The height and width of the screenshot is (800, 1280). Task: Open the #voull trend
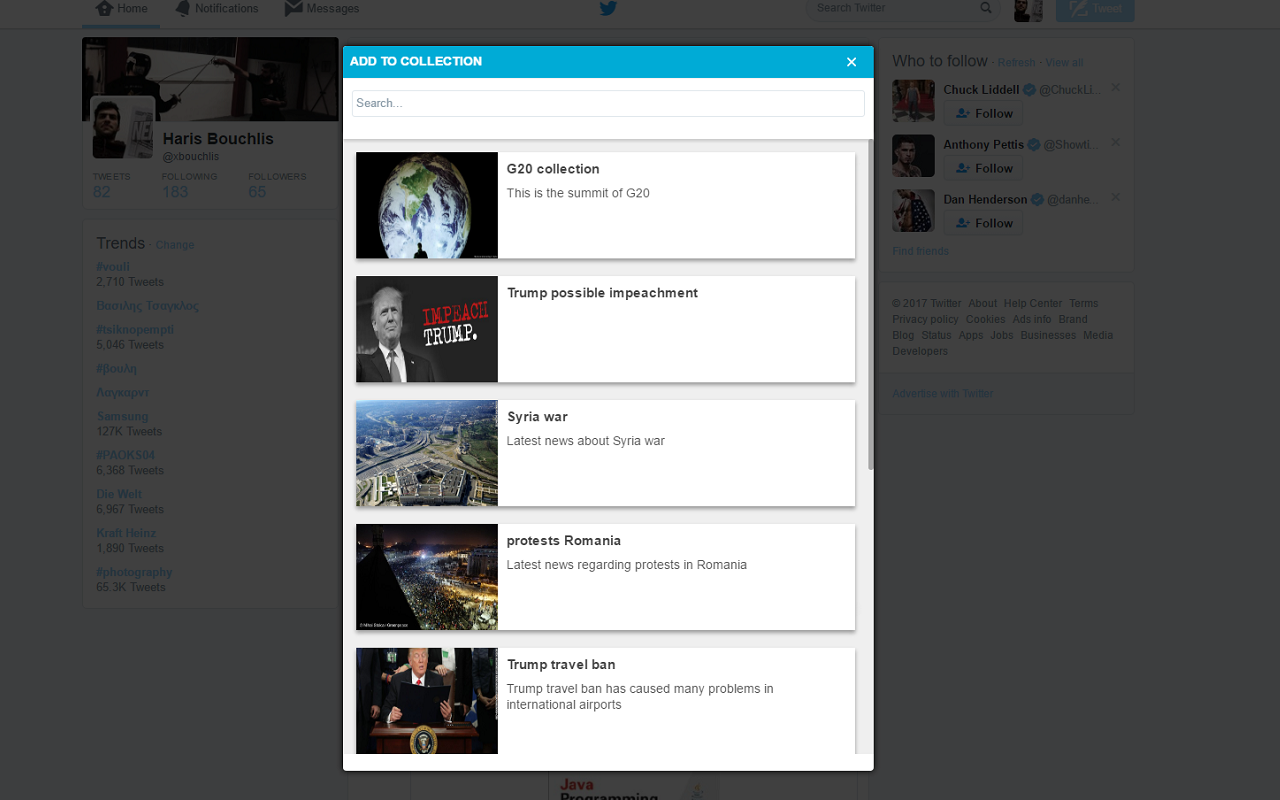point(113,267)
